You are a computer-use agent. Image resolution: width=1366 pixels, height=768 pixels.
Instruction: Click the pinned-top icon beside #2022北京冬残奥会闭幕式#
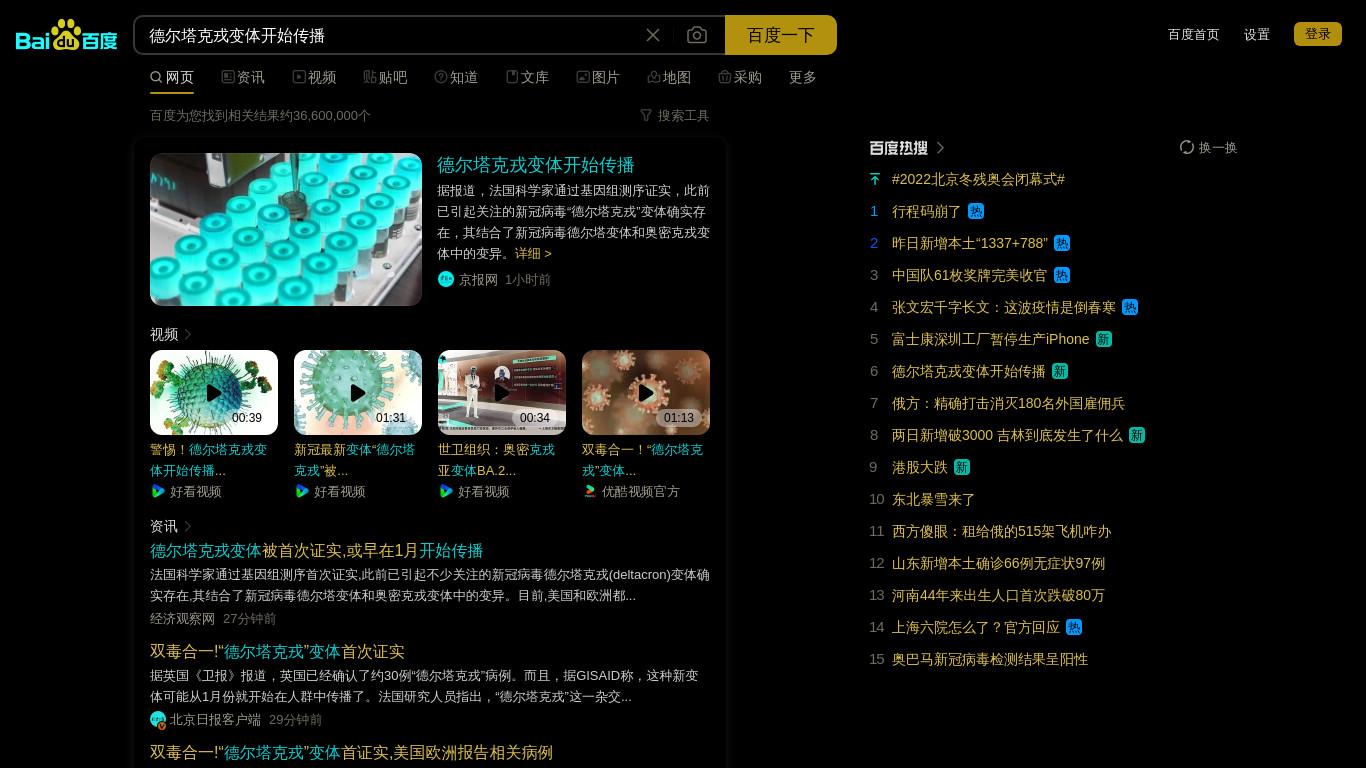[x=875, y=179]
